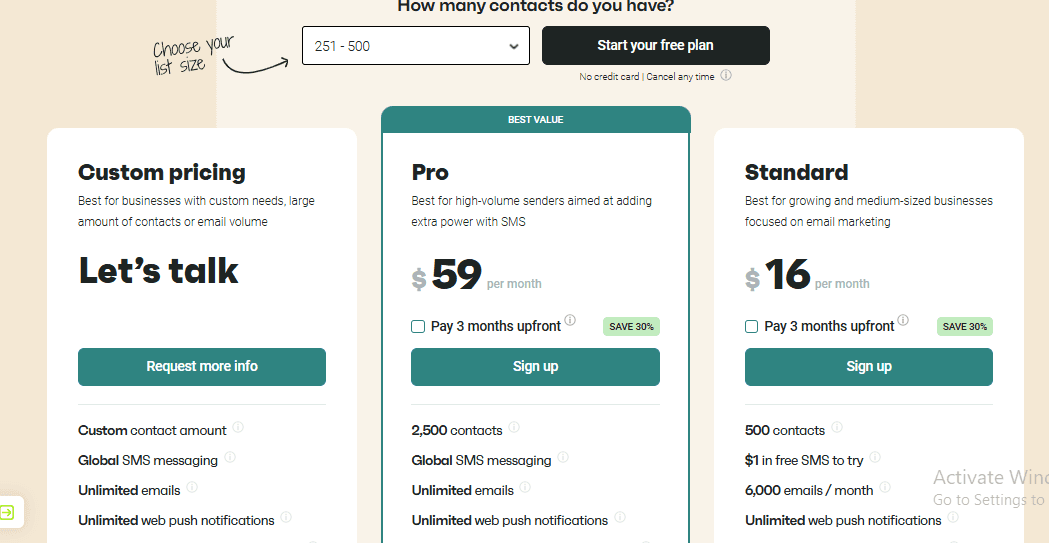Click Start your free plan button
This screenshot has height=543, width=1049.
point(655,45)
